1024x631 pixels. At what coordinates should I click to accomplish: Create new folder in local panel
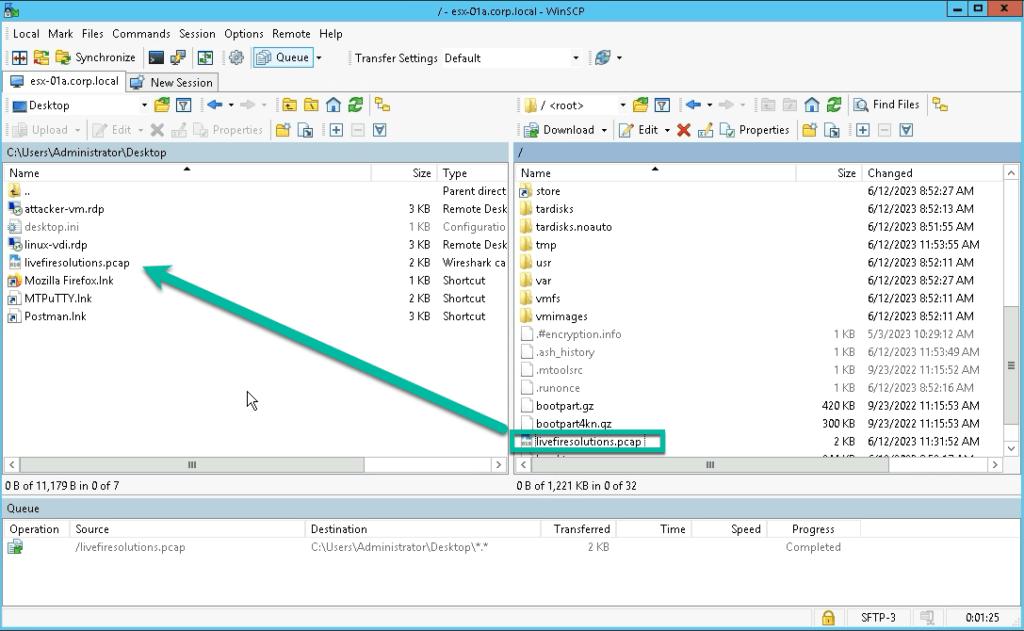(x=283, y=130)
